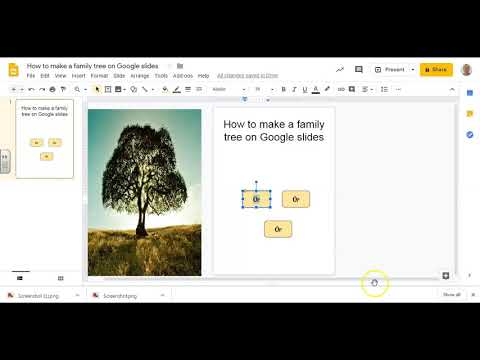Open the comment history

pyautogui.click(x=359, y=70)
